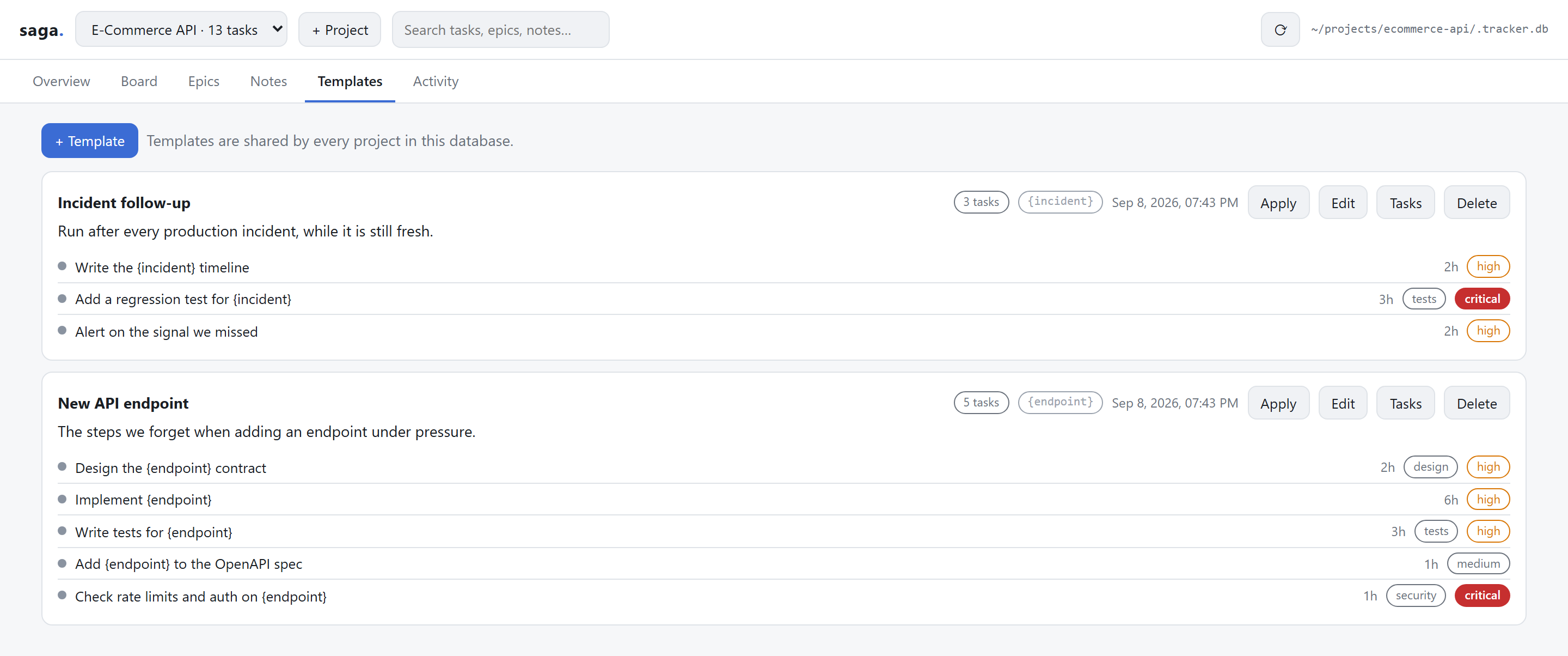Select 'Add {endpoint} to the OpenAPI spec' row

click(x=783, y=564)
